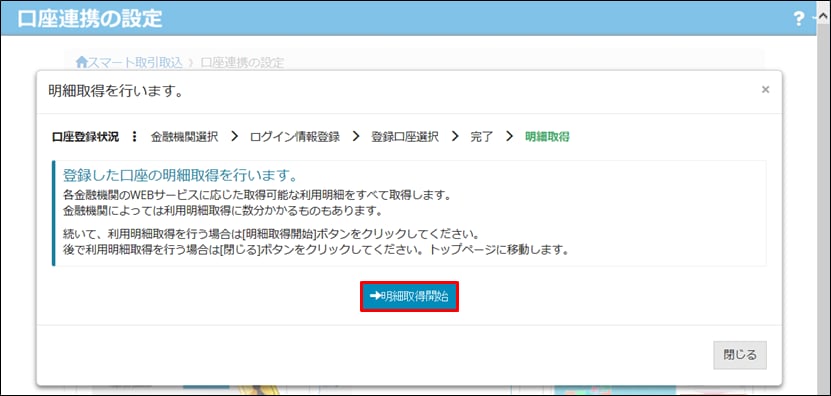Click the 口座連携の設定 breadcrumb text
Viewport: 831px width, 396px height.
coord(242,63)
